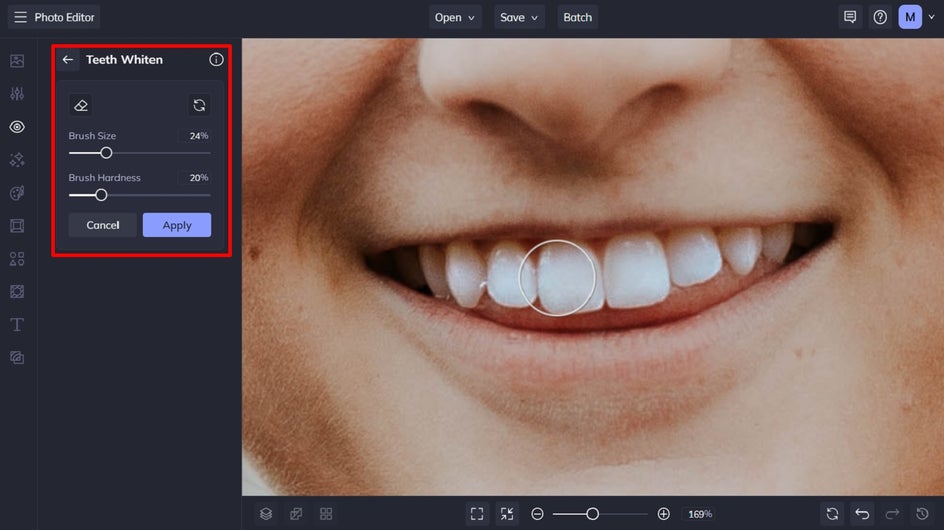Open the hamburger menu next to Photo Editor
Image resolution: width=944 pixels, height=530 pixels.
pyautogui.click(x=20, y=17)
